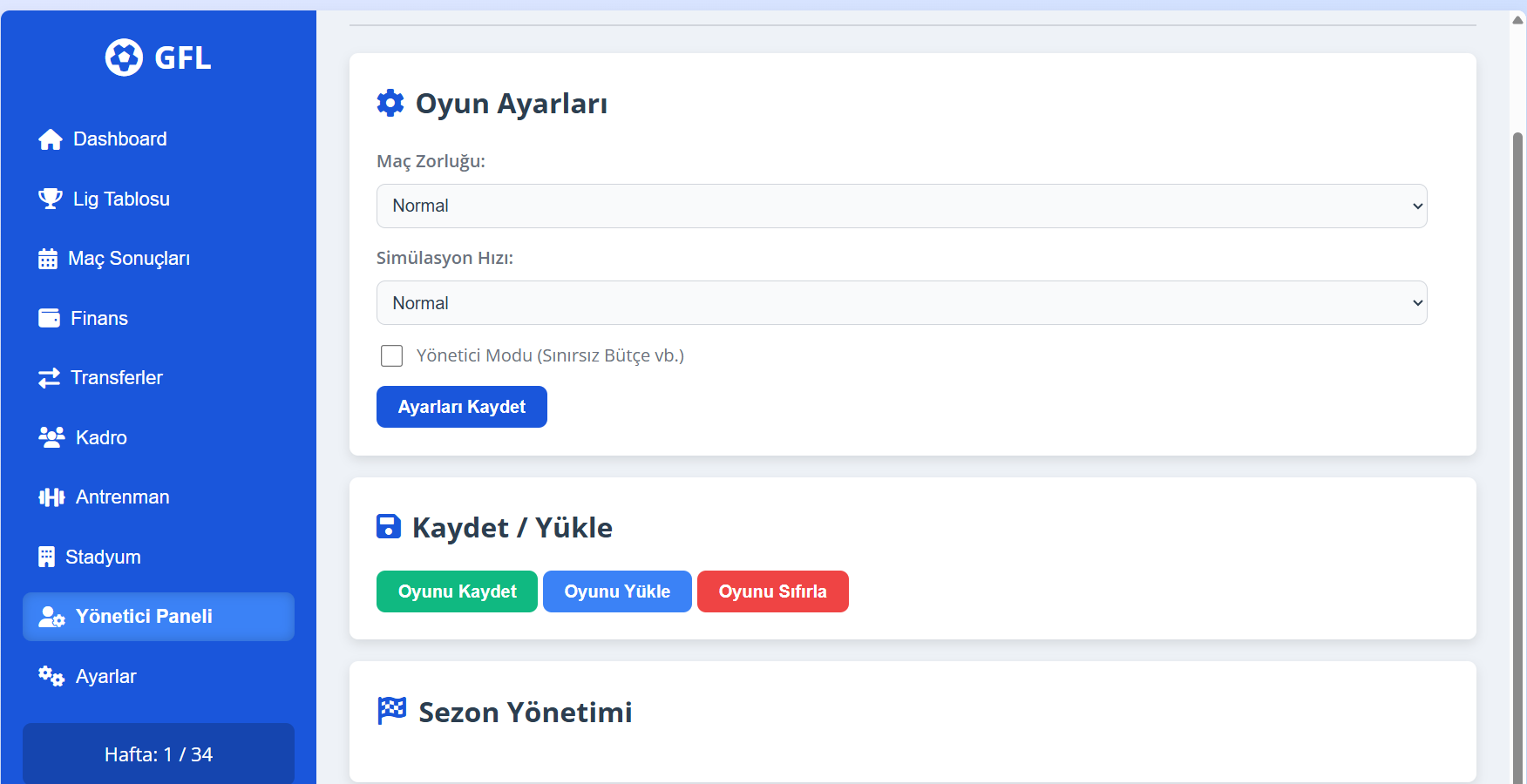Click the Stadyum building icon
The image size is (1527, 784).
pyautogui.click(x=46, y=557)
